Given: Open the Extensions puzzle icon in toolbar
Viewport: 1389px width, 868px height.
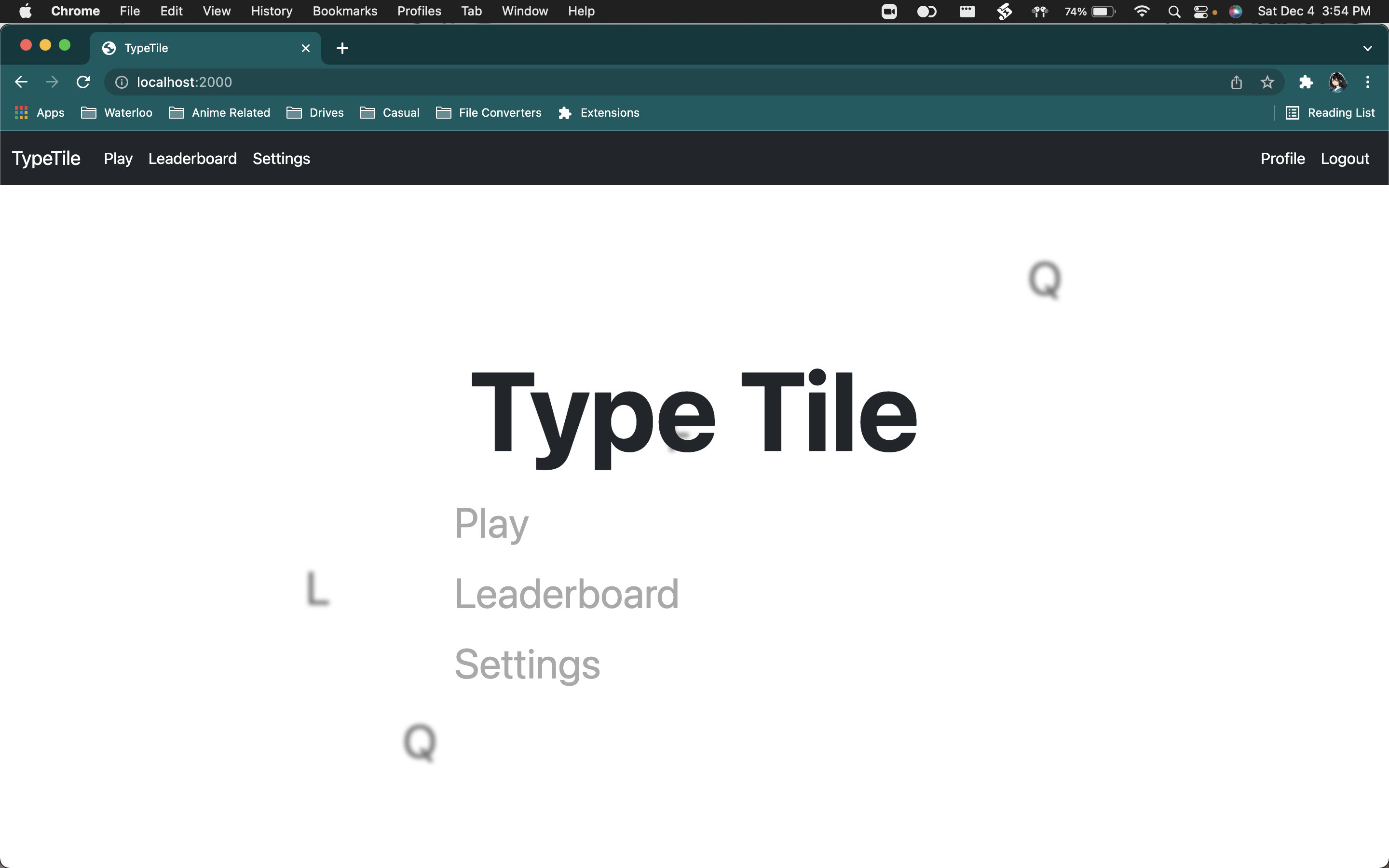Looking at the screenshot, I should tap(1306, 82).
